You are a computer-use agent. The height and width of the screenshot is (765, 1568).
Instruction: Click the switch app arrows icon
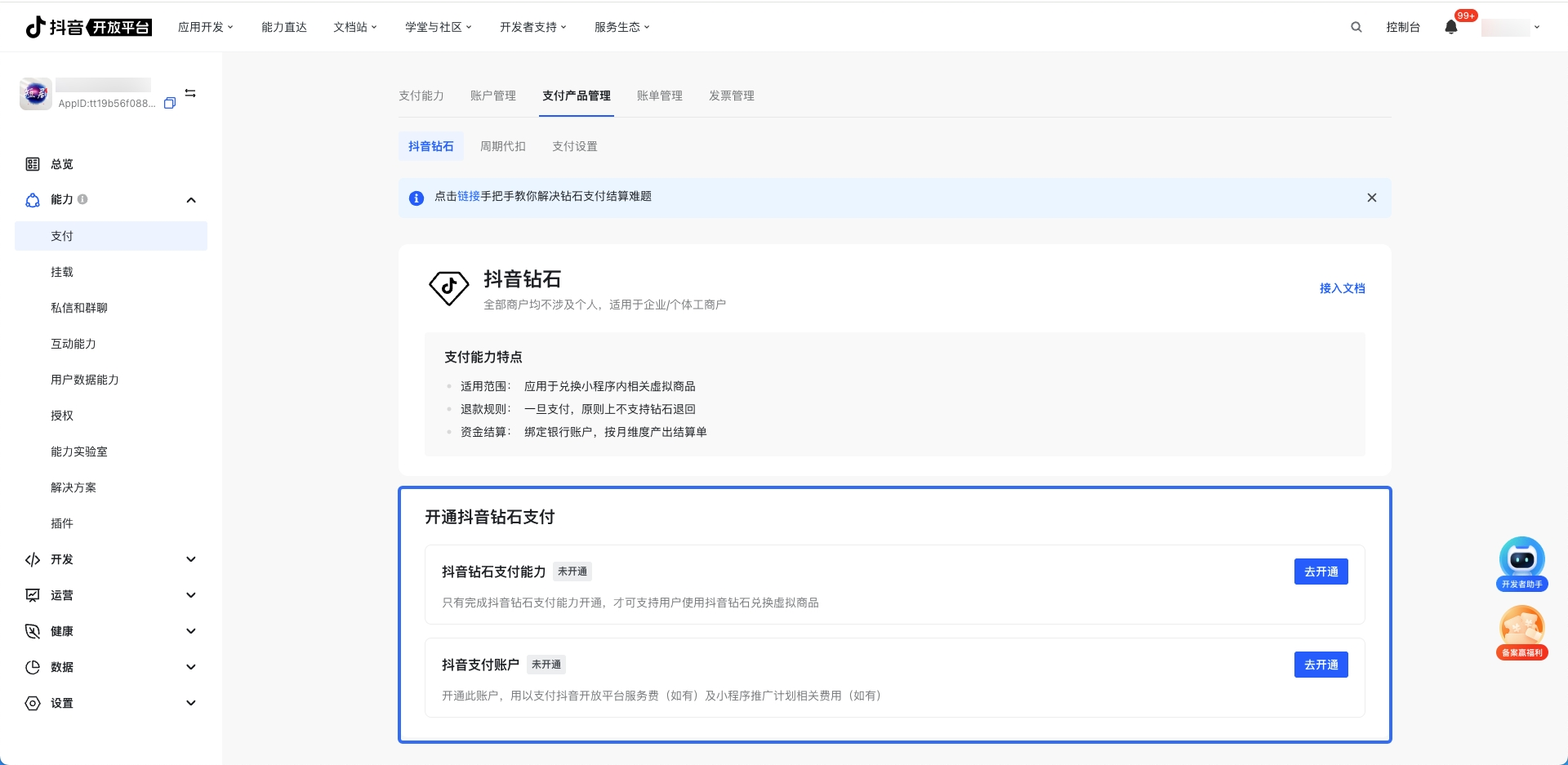(190, 93)
